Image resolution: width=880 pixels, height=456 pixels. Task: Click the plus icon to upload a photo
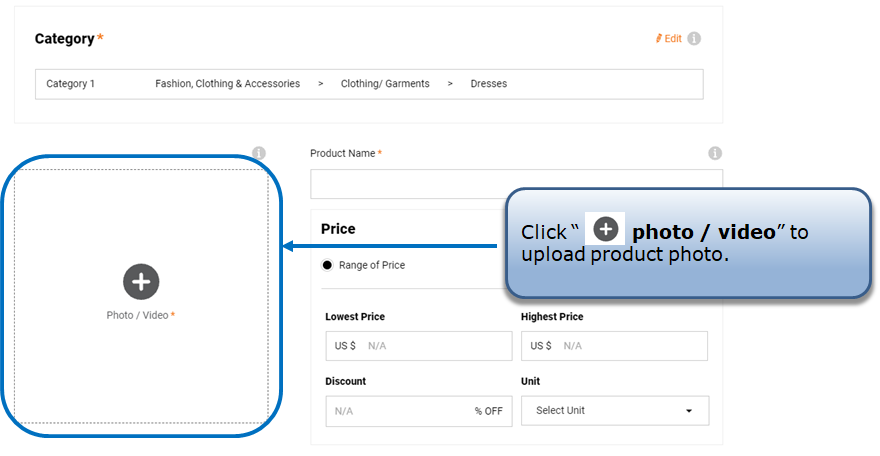pyautogui.click(x=141, y=282)
